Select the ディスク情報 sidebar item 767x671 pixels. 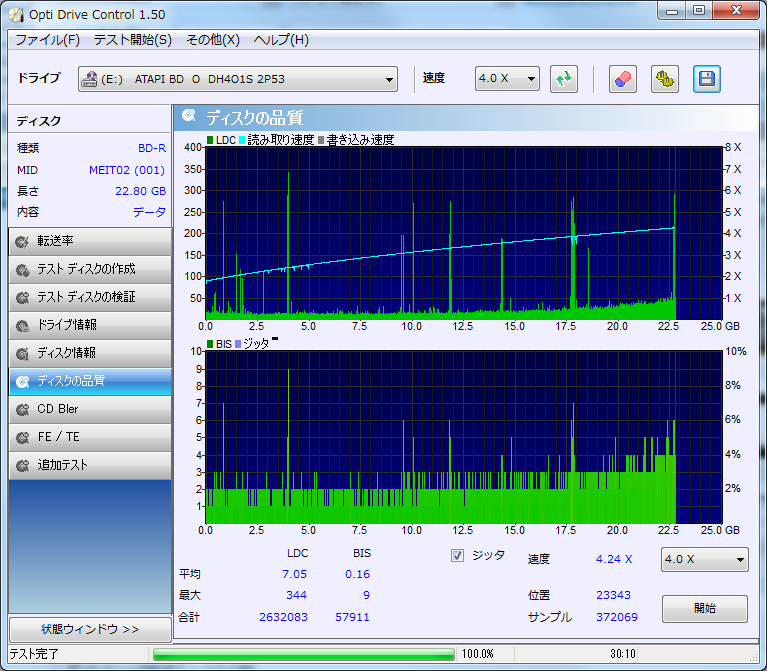point(90,353)
